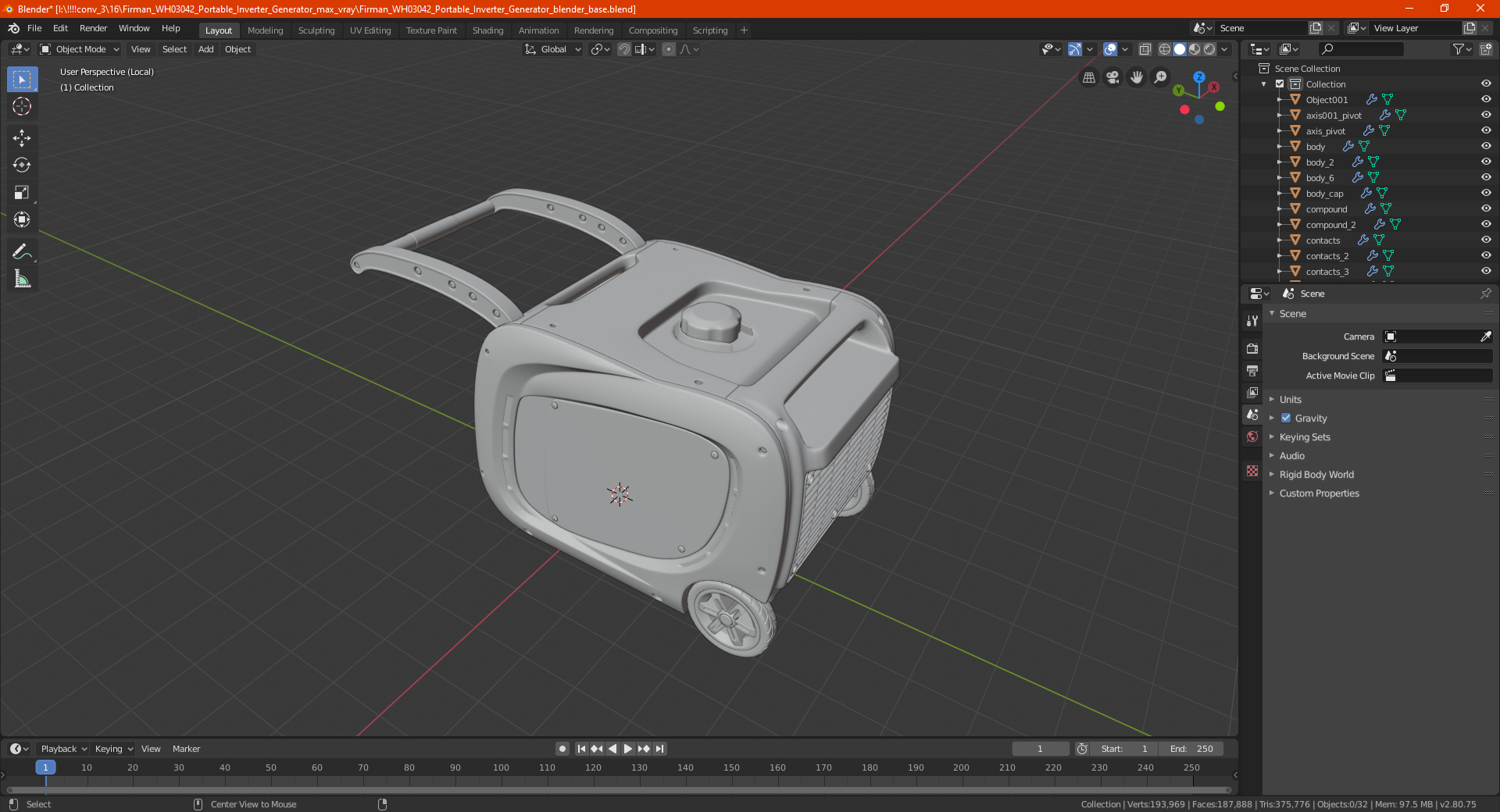This screenshot has height=812, width=1500.
Task: Pin the Scene properties panel
Action: 1485,294
